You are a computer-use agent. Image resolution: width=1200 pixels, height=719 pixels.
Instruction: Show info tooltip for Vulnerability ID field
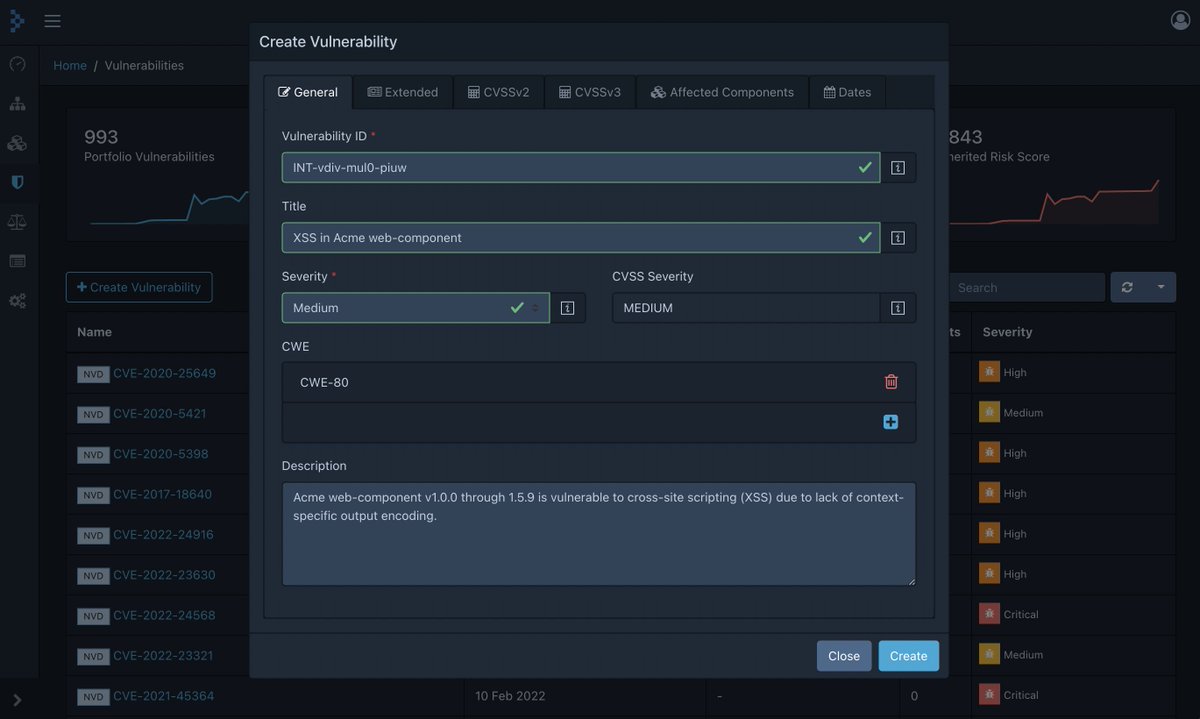pyautogui.click(x=897, y=167)
